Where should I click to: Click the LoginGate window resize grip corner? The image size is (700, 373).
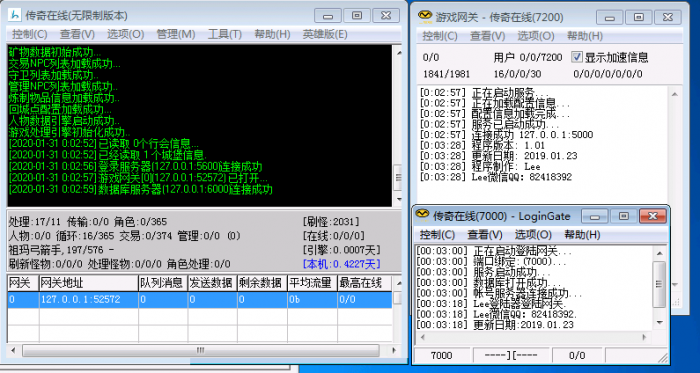point(662,357)
